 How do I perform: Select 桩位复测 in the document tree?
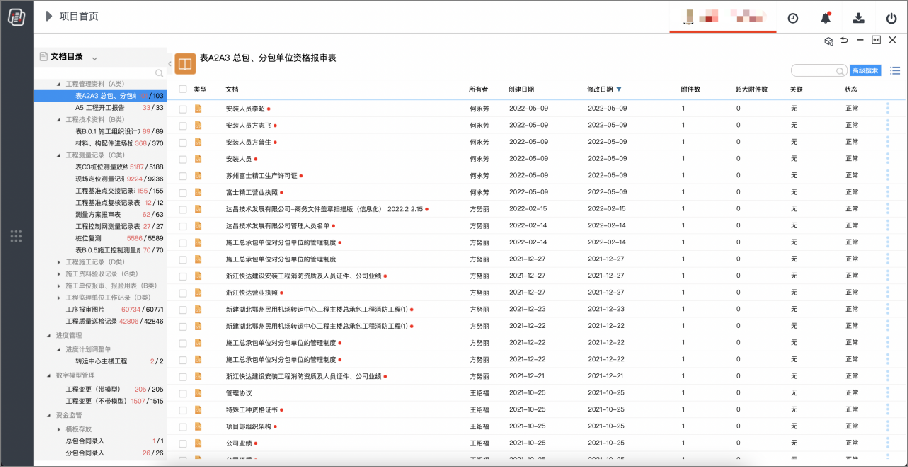[88, 238]
